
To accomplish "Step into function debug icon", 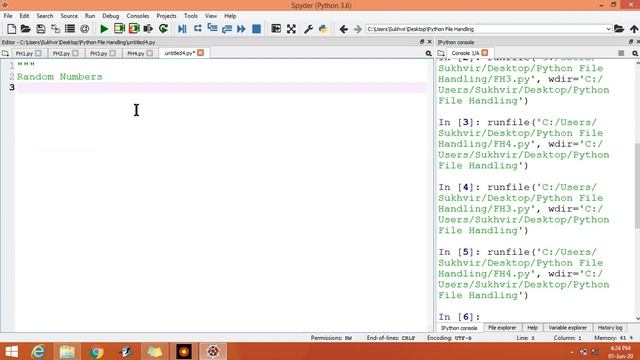I will [x=212, y=29].
